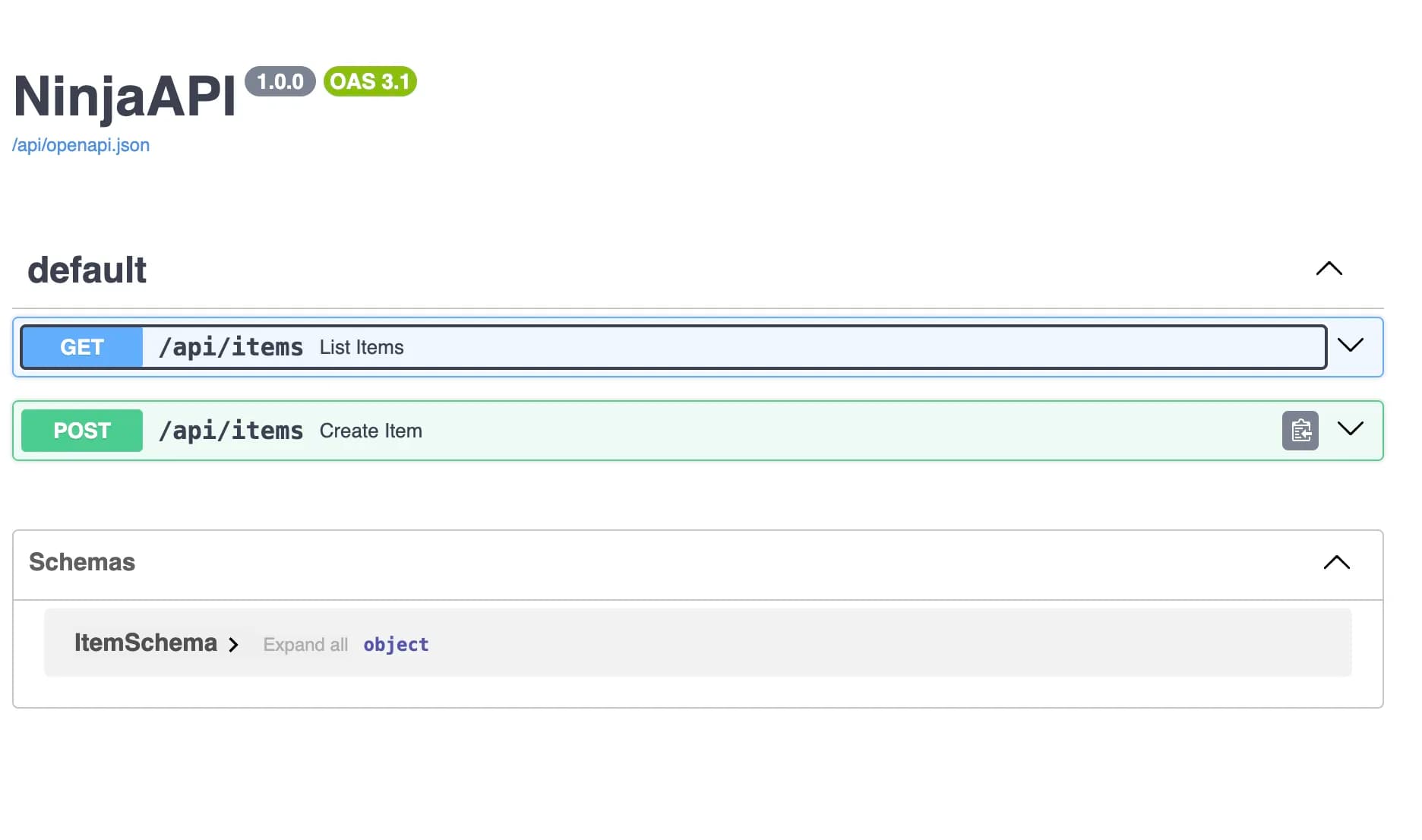Copy the POST /api/items path to clipboard

(x=1300, y=431)
